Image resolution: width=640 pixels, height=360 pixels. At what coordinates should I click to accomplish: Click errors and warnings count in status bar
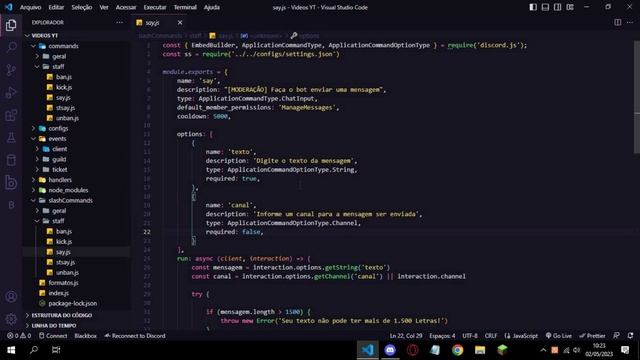coord(19,336)
